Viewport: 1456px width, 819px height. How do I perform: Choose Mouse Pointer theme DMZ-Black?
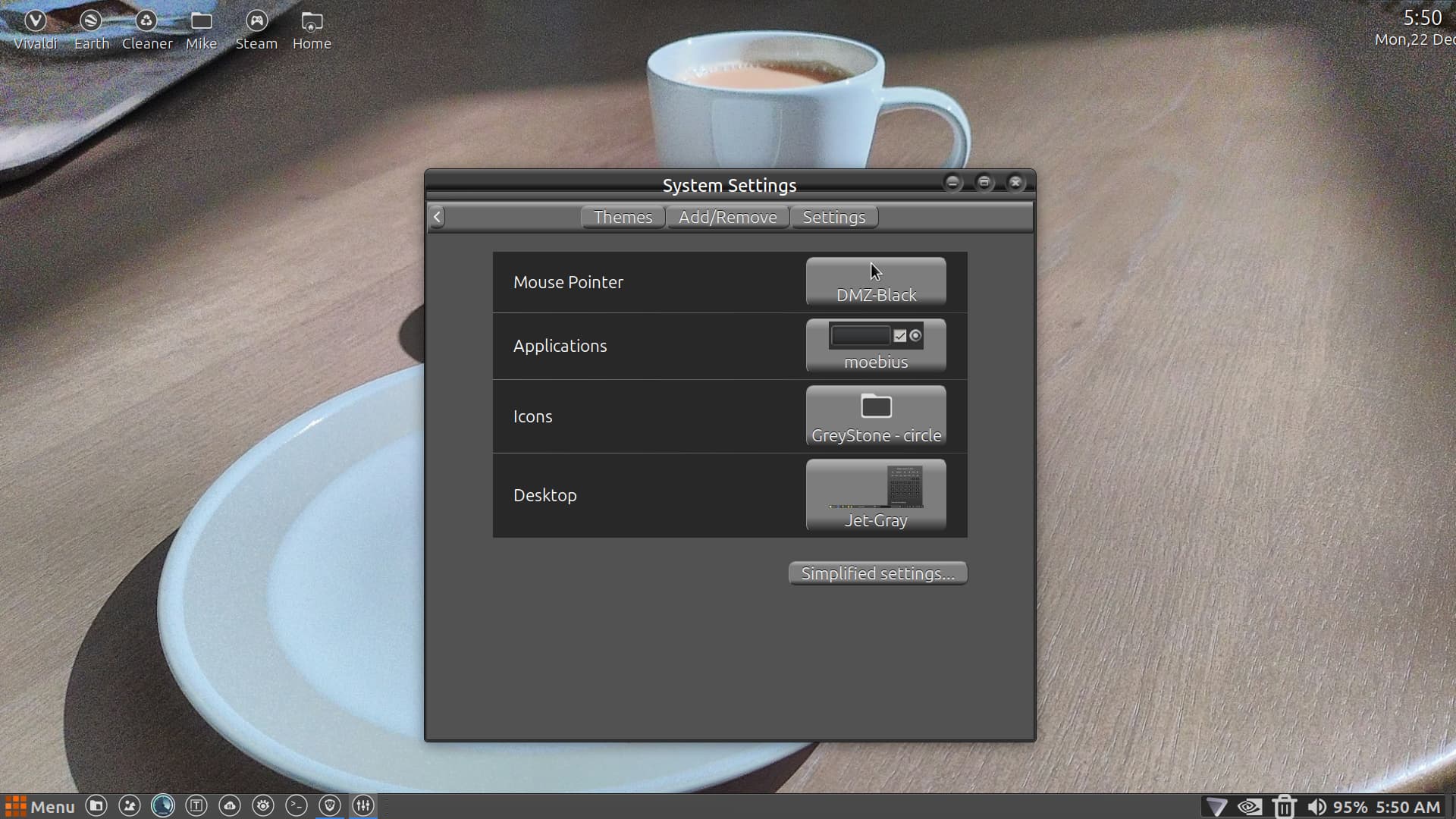pyautogui.click(x=876, y=281)
